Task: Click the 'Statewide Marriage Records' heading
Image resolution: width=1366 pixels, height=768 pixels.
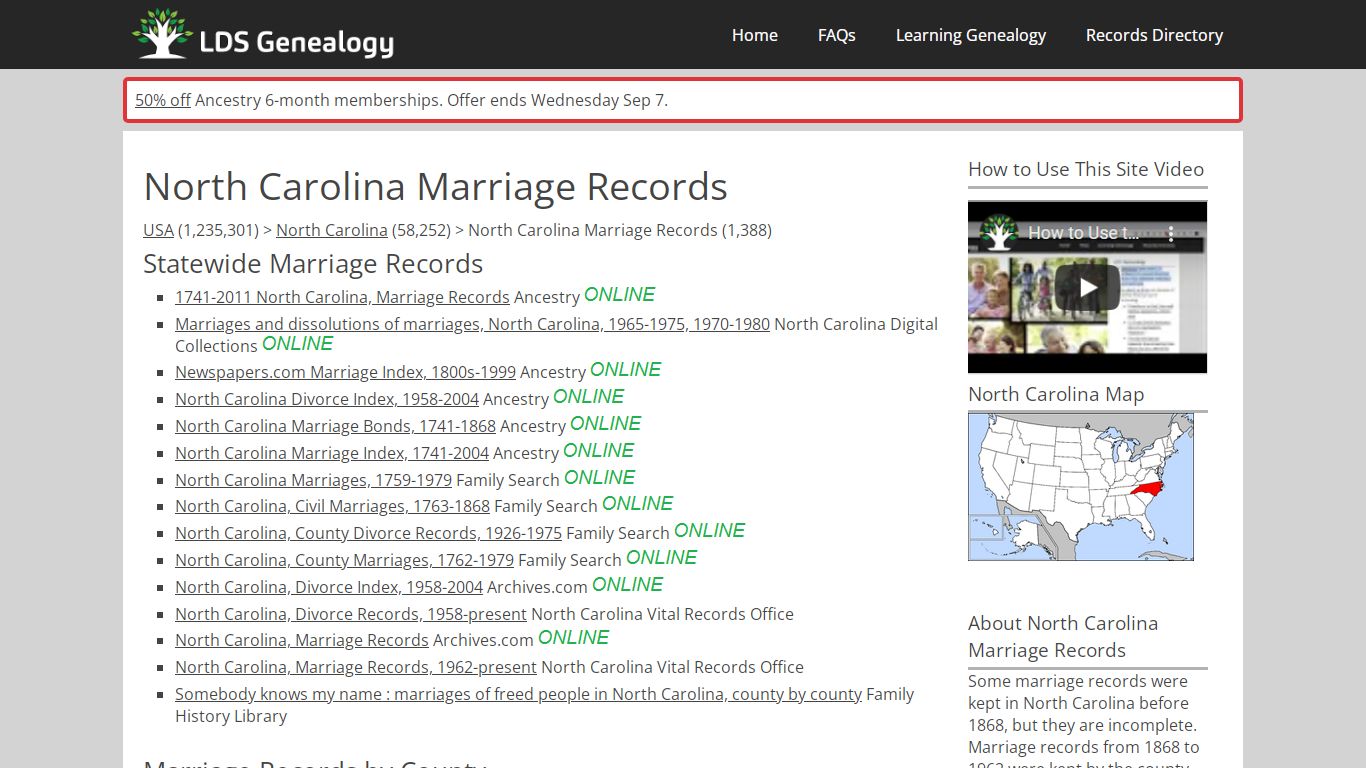Action: pyautogui.click(x=313, y=264)
